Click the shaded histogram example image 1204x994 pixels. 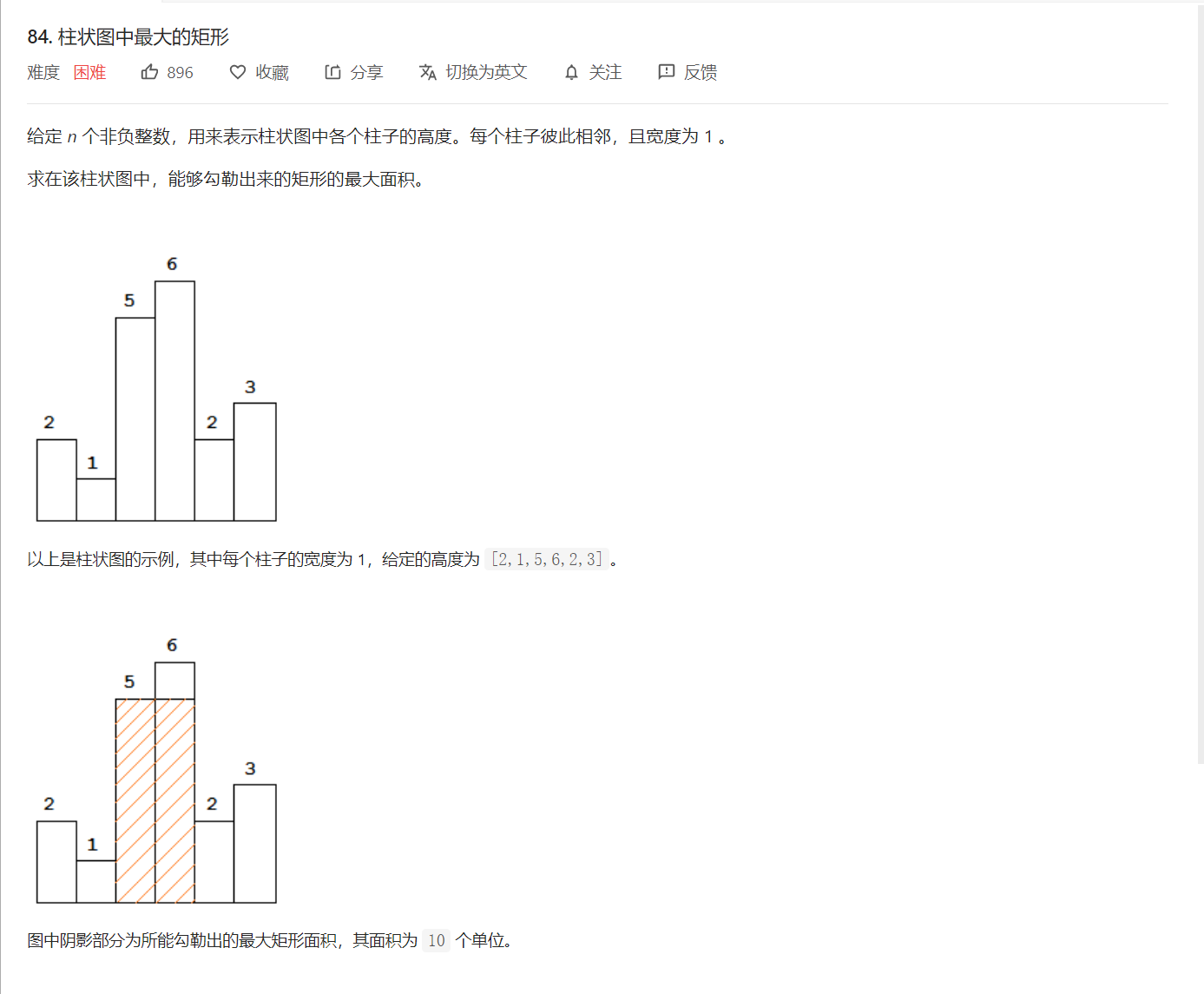coord(156,770)
